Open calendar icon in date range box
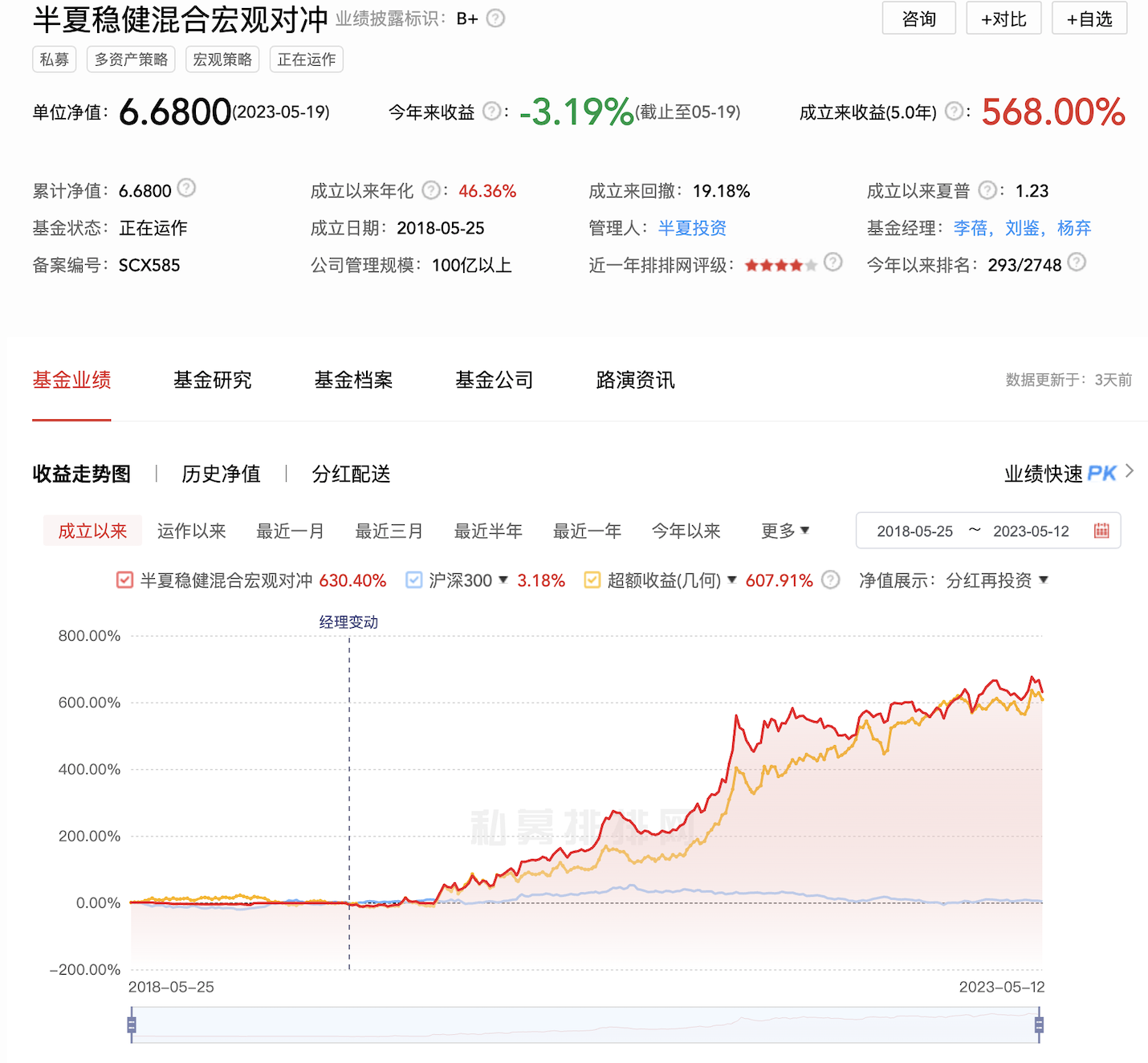The height and width of the screenshot is (1063, 1148). [1101, 531]
